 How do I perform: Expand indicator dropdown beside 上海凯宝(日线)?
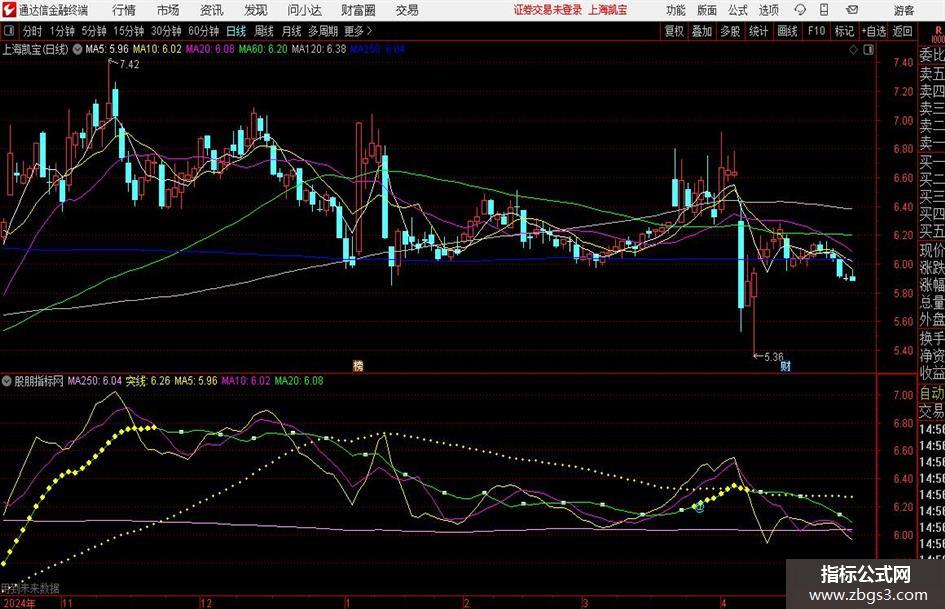point(77,49)
